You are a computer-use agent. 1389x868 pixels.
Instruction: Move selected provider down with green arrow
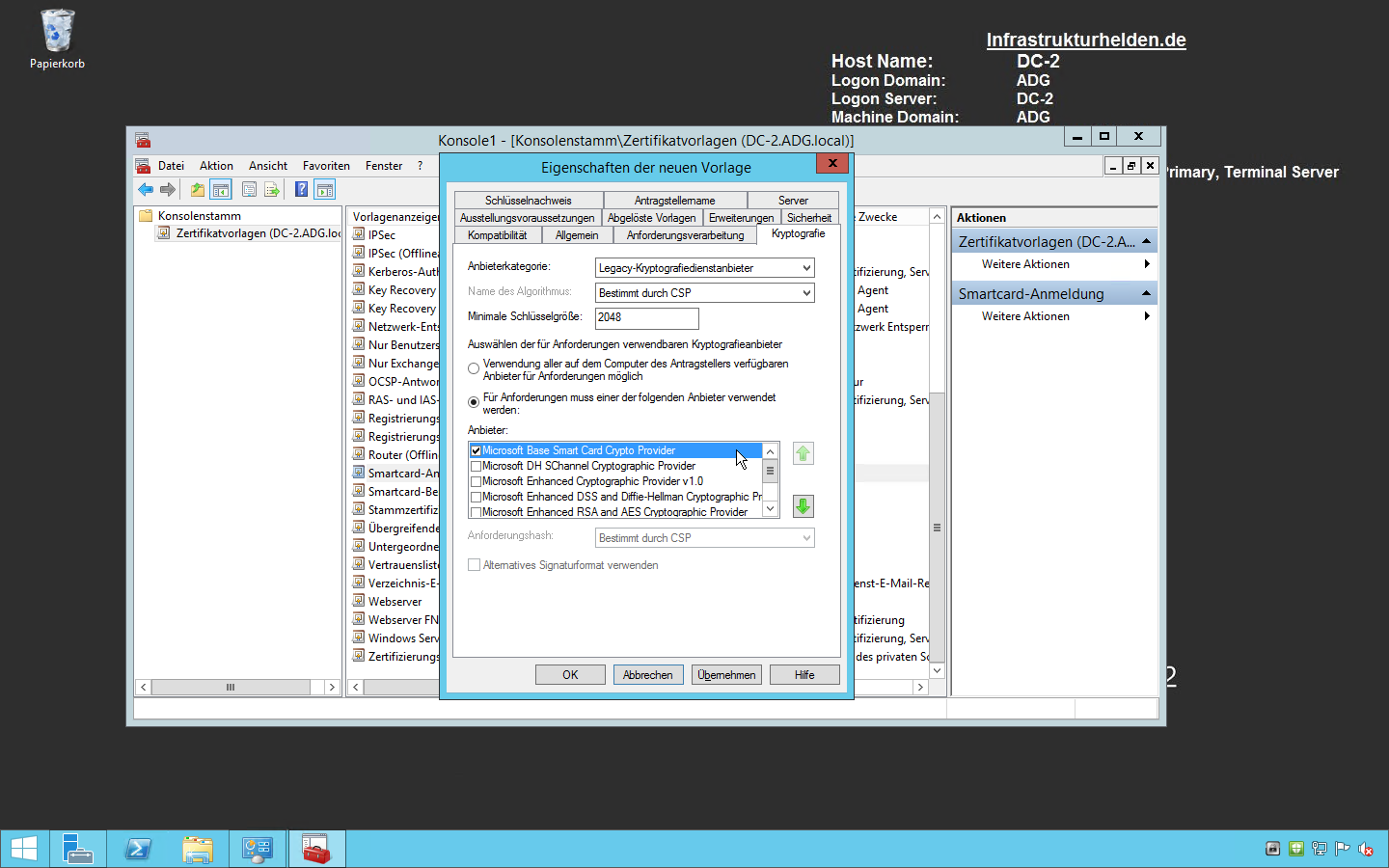[803, 506]
